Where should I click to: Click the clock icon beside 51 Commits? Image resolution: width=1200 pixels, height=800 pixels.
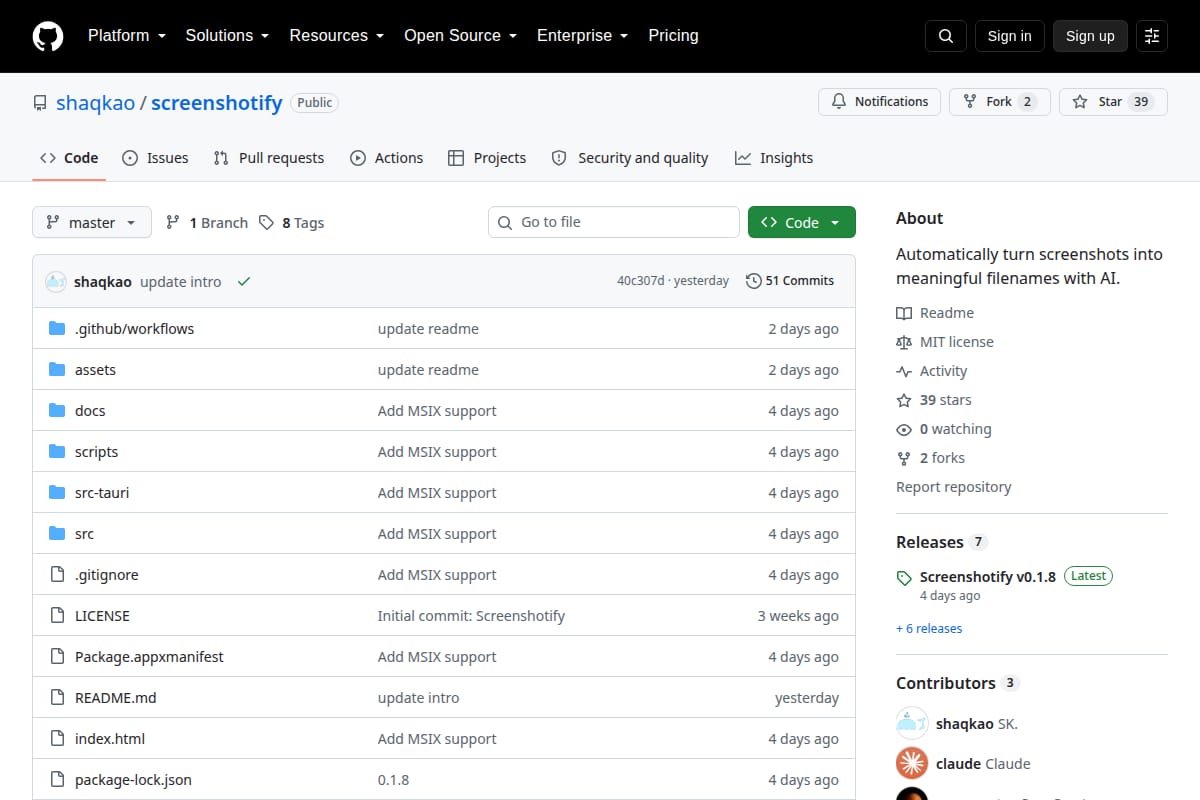point(753,281)
